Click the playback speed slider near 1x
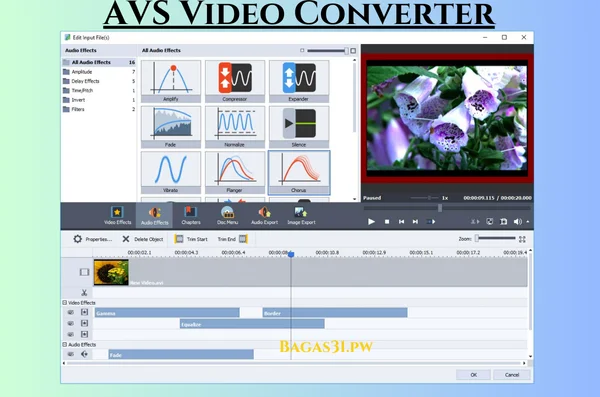The image size is (600, 397). (x=425, y=198)
